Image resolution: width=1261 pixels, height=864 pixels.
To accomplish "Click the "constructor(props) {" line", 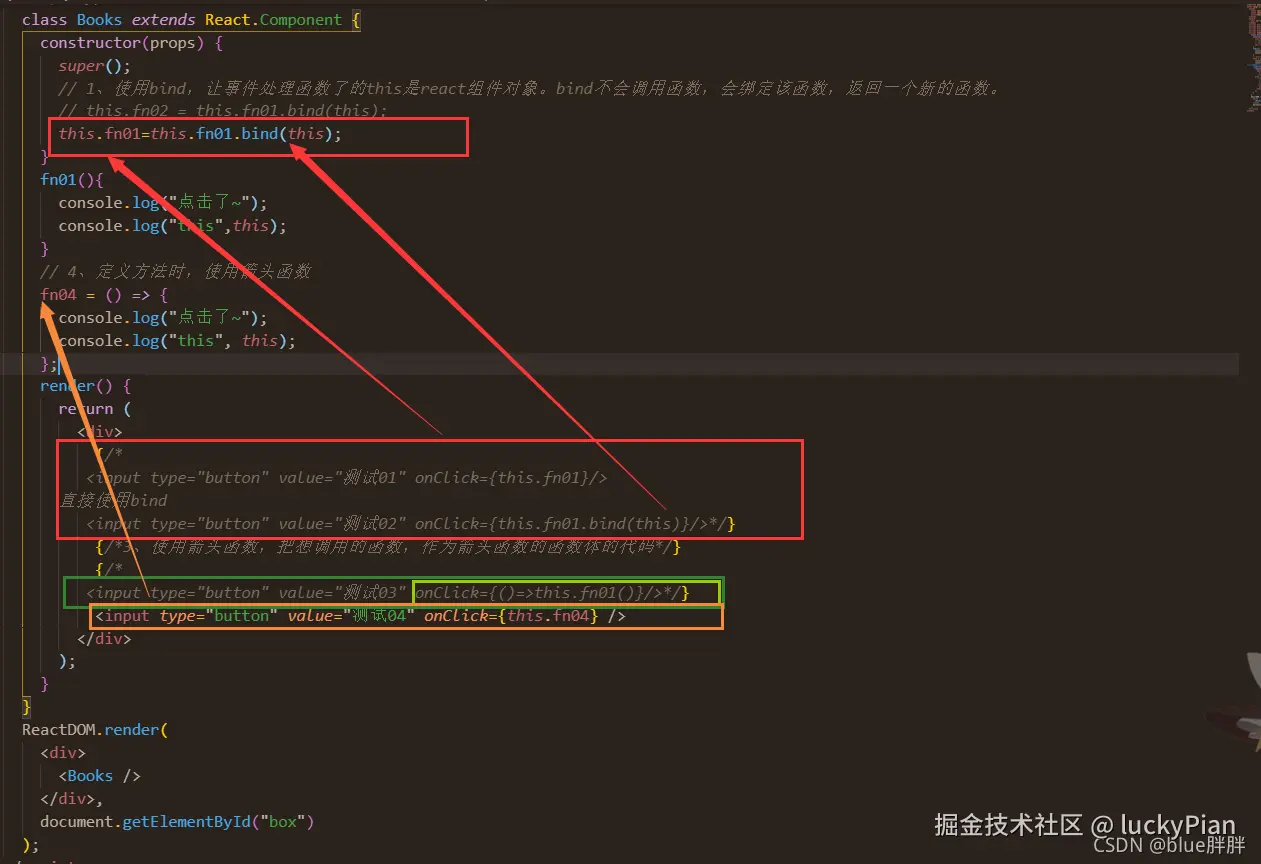I will [x=132, y=42].
